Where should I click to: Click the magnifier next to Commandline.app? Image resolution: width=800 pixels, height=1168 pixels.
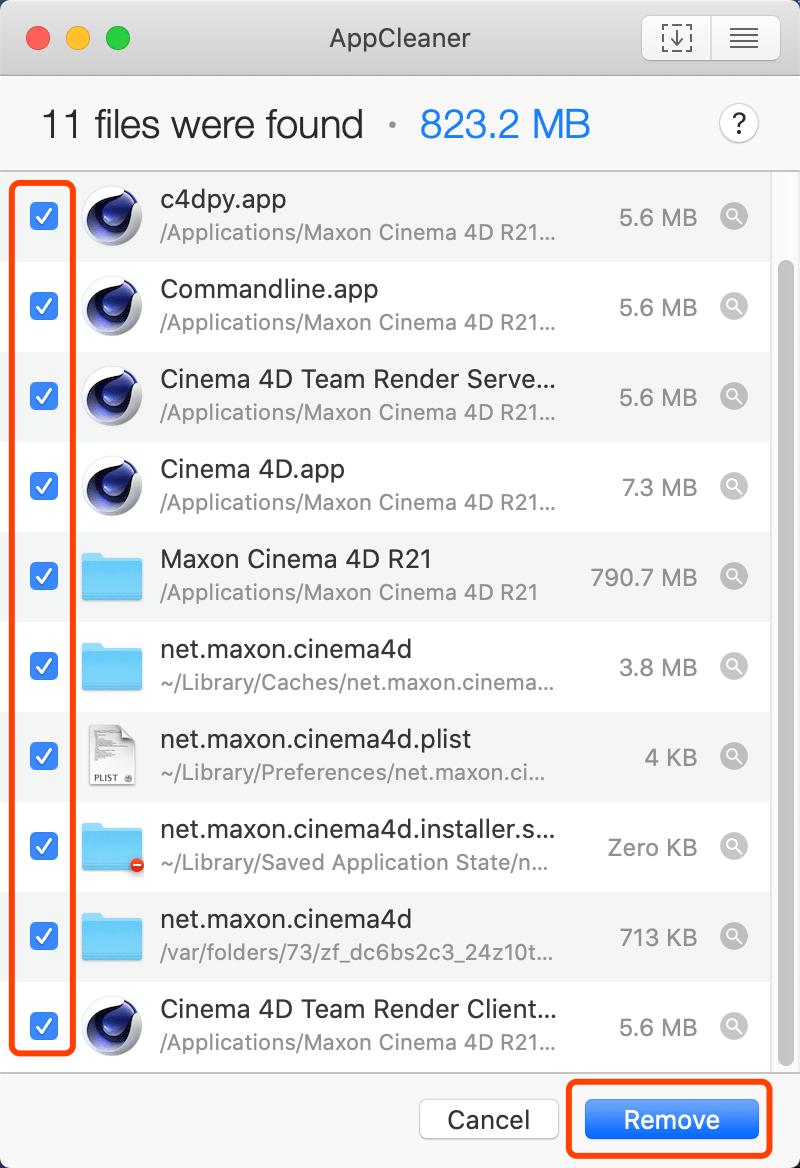point(734,306)
